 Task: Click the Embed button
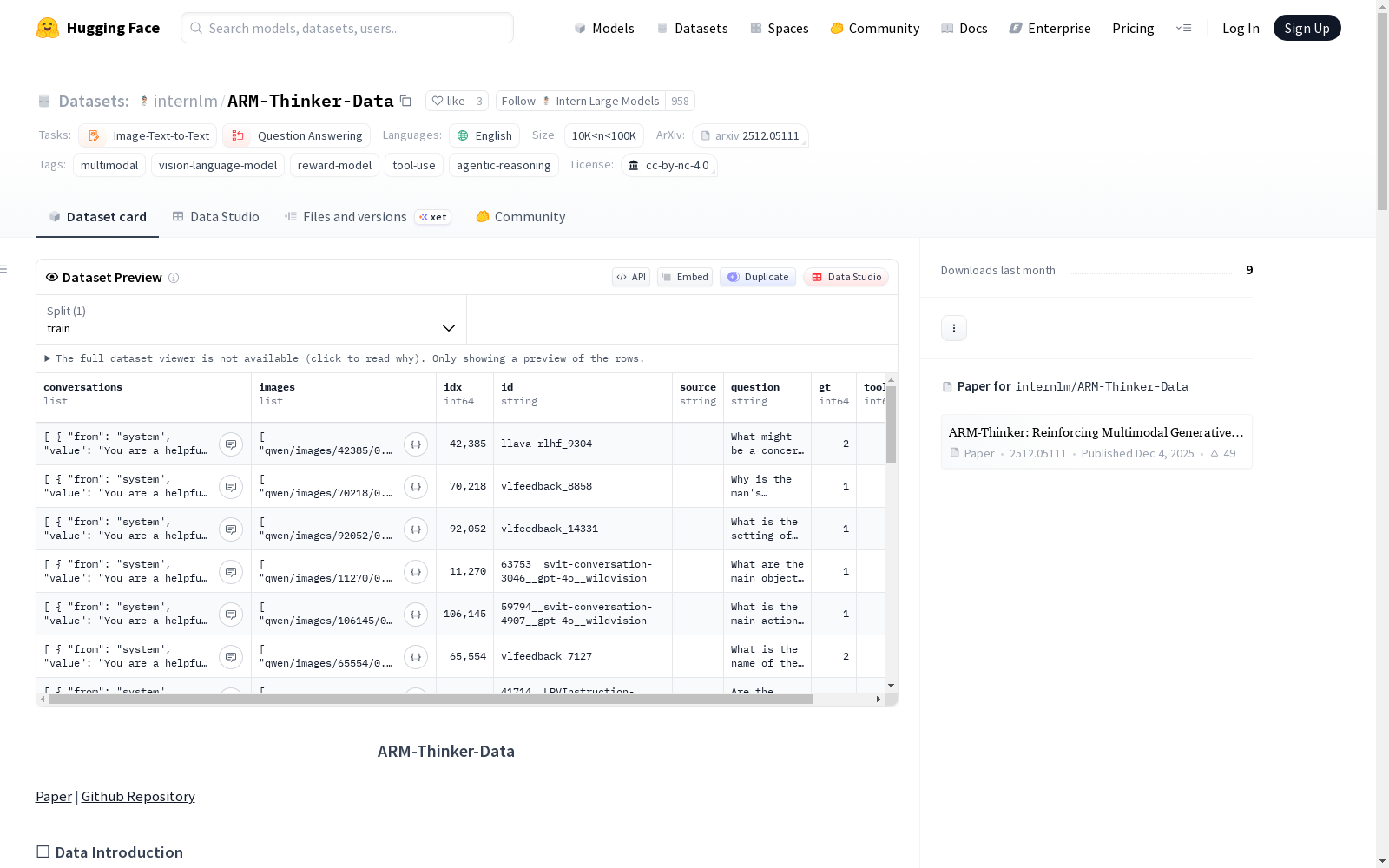pos(685,277)
